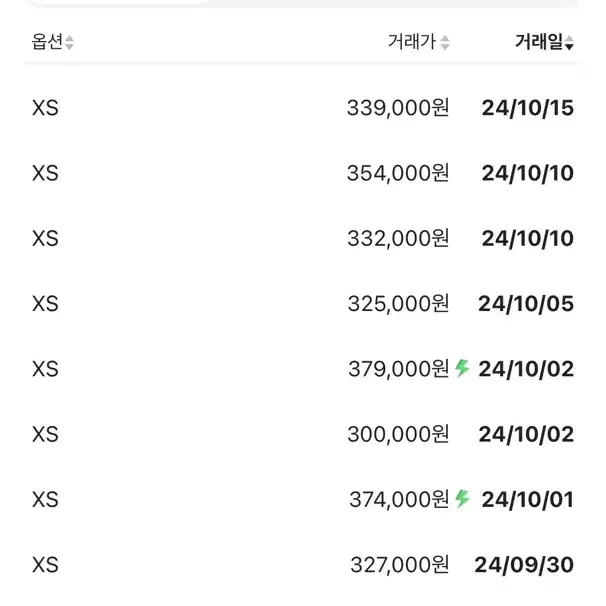Select the 24/10/01 transaction date

pyautogui.click(x=528, y=500)
